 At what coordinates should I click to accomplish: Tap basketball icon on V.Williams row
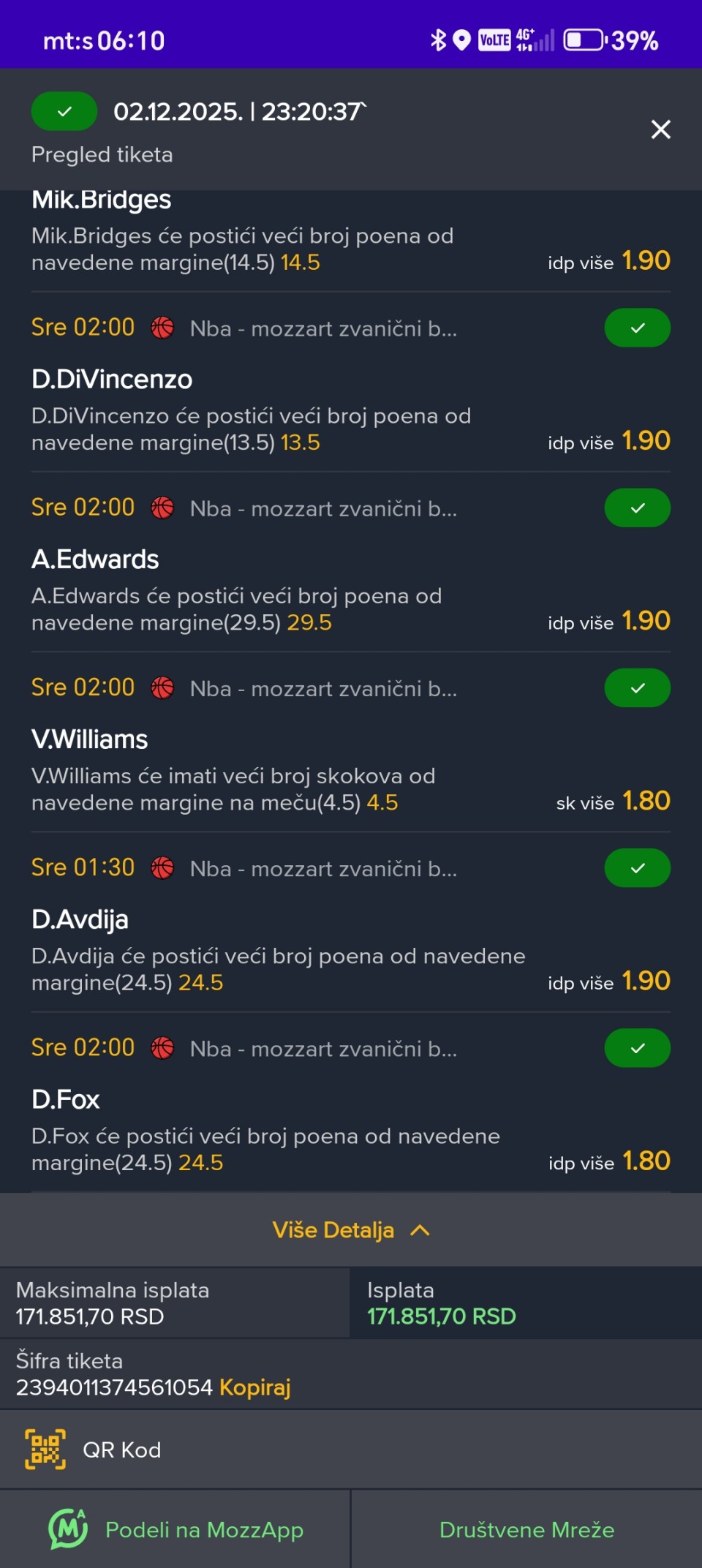[x=162, y=687]
